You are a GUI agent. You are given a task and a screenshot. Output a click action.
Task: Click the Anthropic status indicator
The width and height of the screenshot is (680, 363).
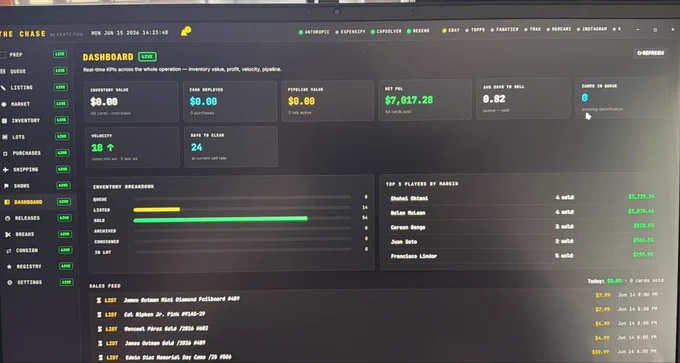click(x=314, y=32)
